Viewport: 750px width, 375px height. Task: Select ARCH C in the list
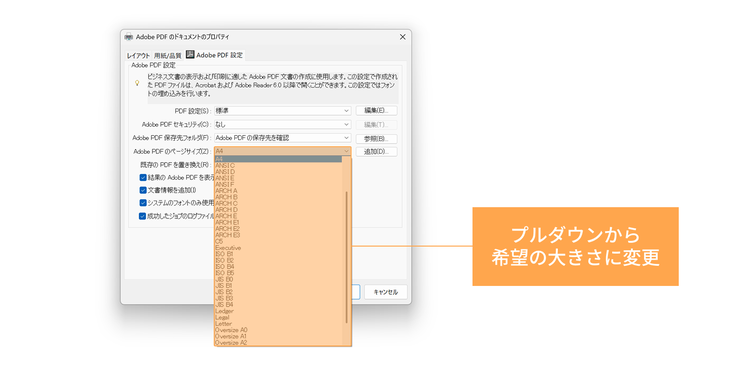point(278,203)
